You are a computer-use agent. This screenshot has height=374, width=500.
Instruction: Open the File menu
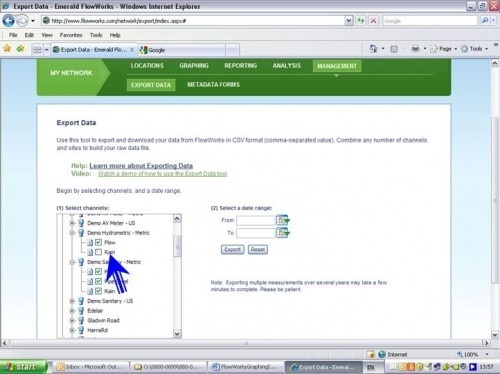(x=13, y=35)
